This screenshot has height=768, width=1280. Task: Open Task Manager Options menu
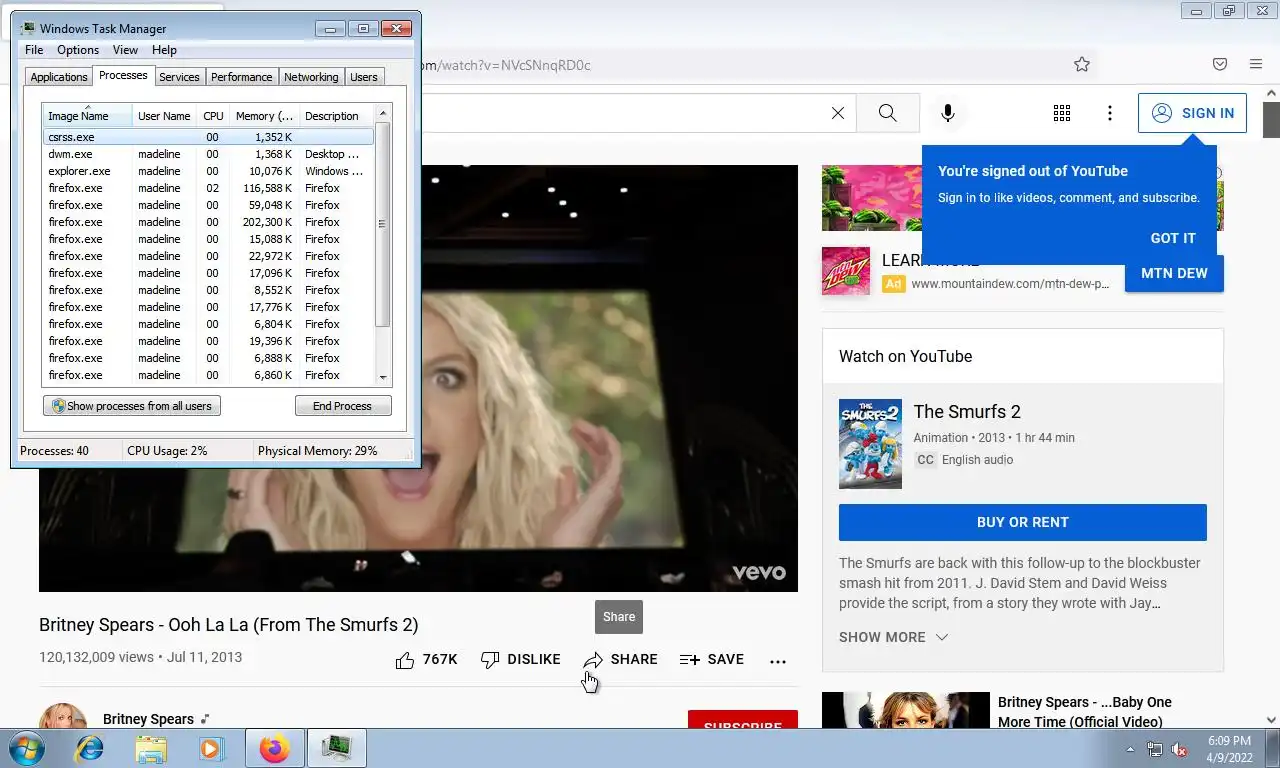pos(78,50)
